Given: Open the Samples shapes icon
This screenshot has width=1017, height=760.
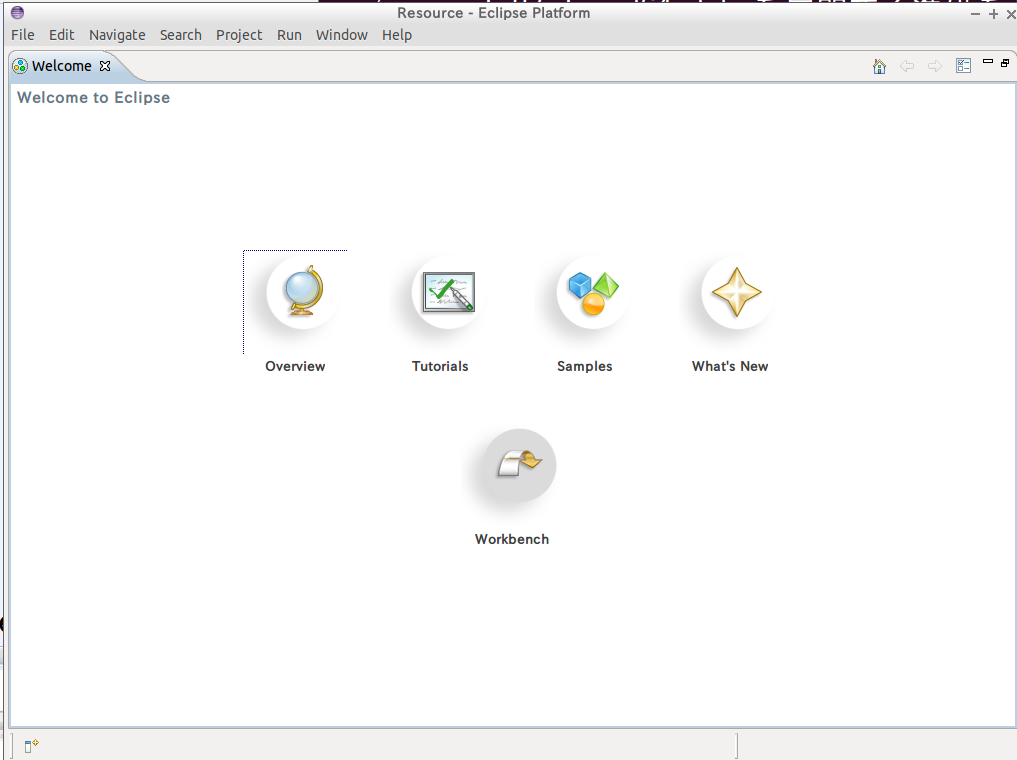Looking at the screenshot, I should (593, 292).
